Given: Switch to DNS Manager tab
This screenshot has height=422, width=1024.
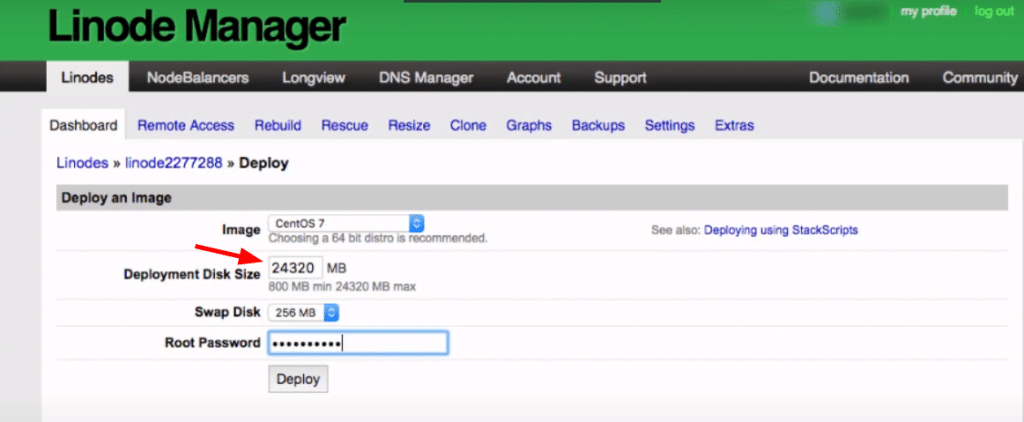Looking at the screenshot, I should pyautogui.click(x=426, y=78).
